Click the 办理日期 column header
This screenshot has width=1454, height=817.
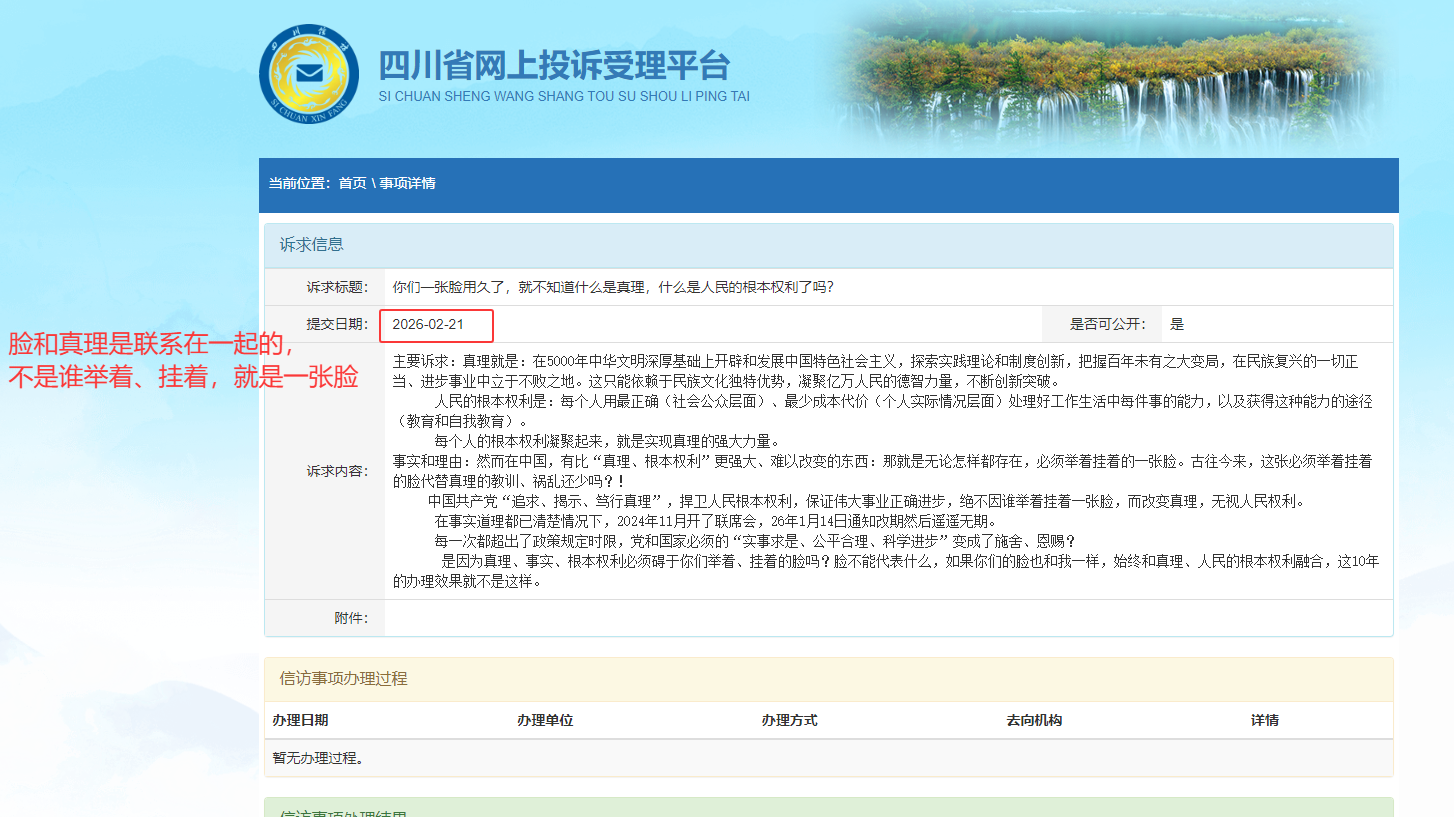pos(300,721)
